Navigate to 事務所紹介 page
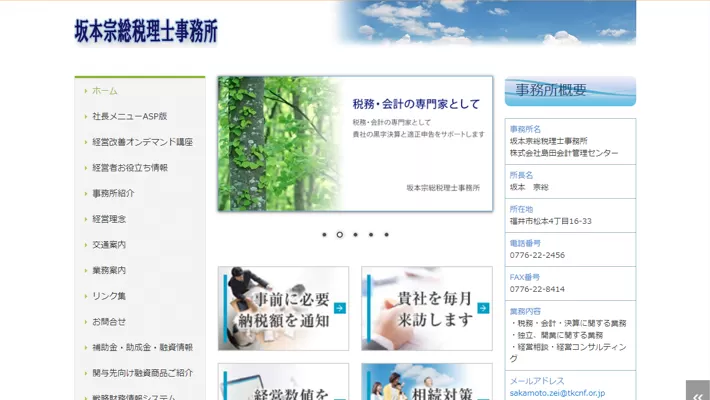This screenshot has height=400, width=710. tap(113, 193)
